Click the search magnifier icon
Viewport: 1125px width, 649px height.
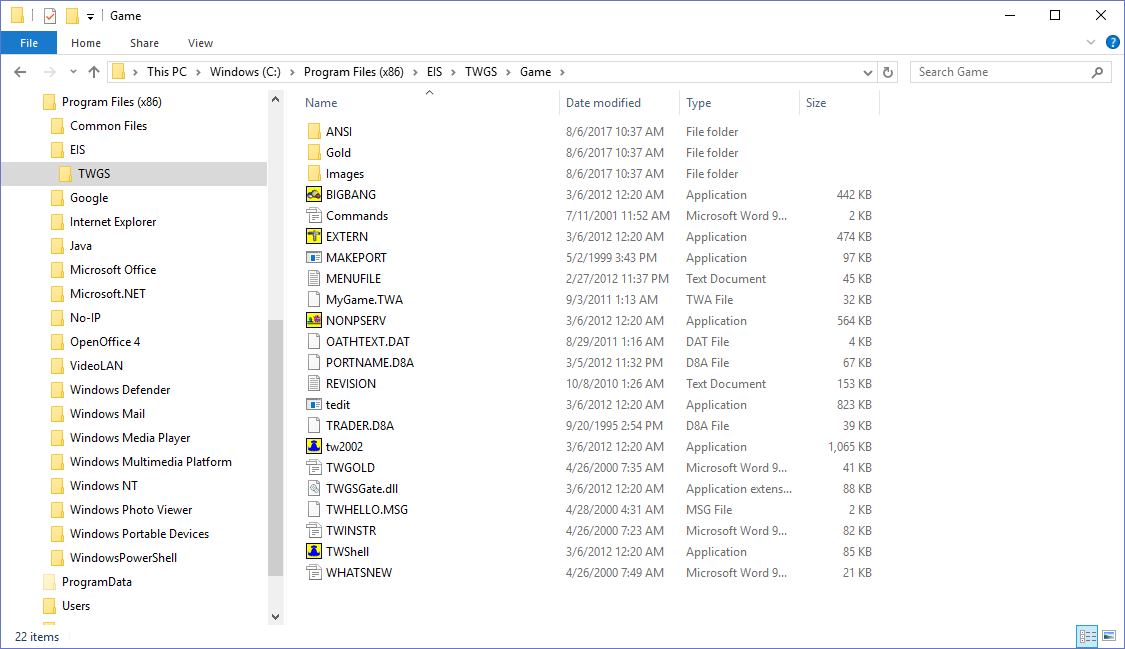tap(1097, 72)
